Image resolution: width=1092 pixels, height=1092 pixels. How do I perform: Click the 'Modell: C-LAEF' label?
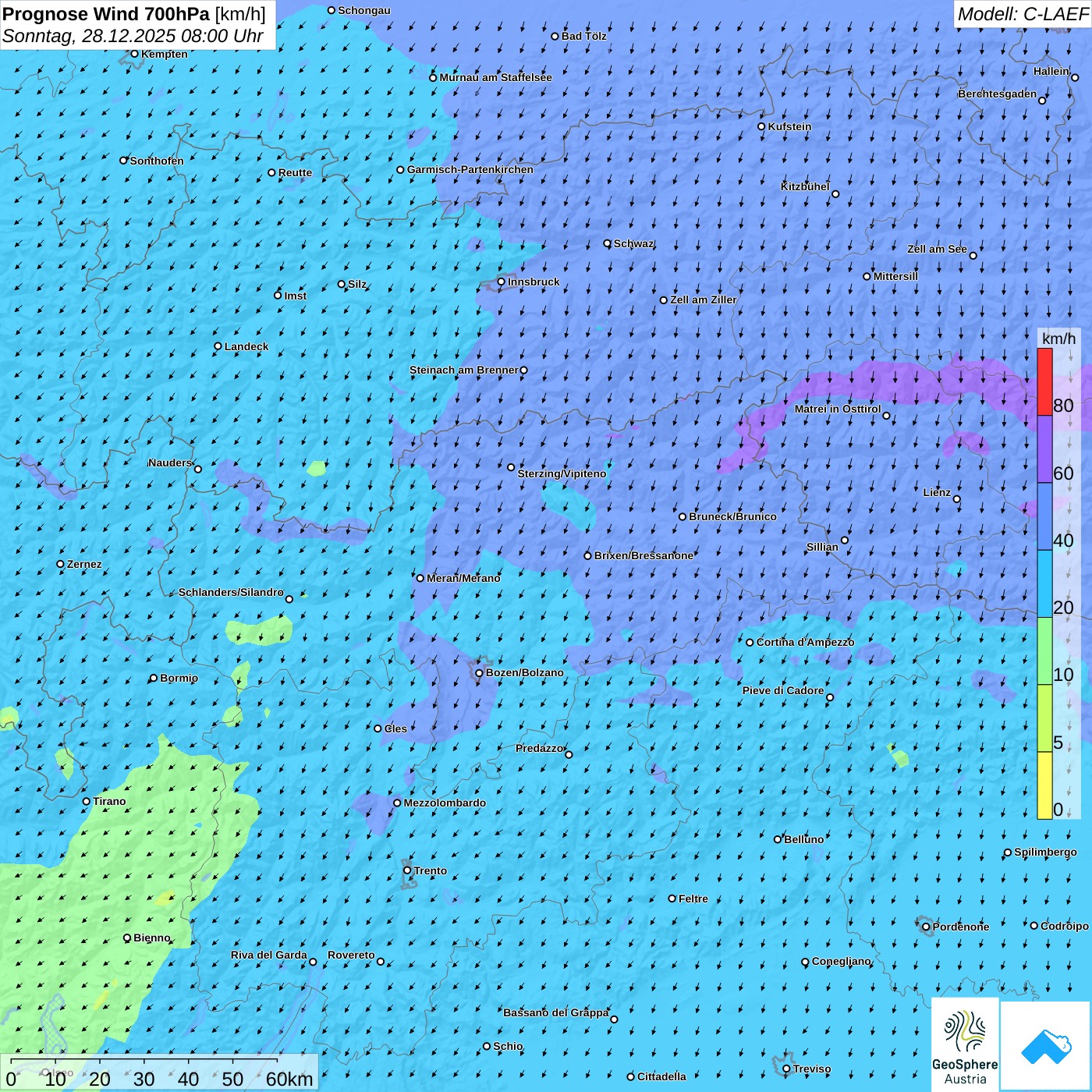point(1023,14)
